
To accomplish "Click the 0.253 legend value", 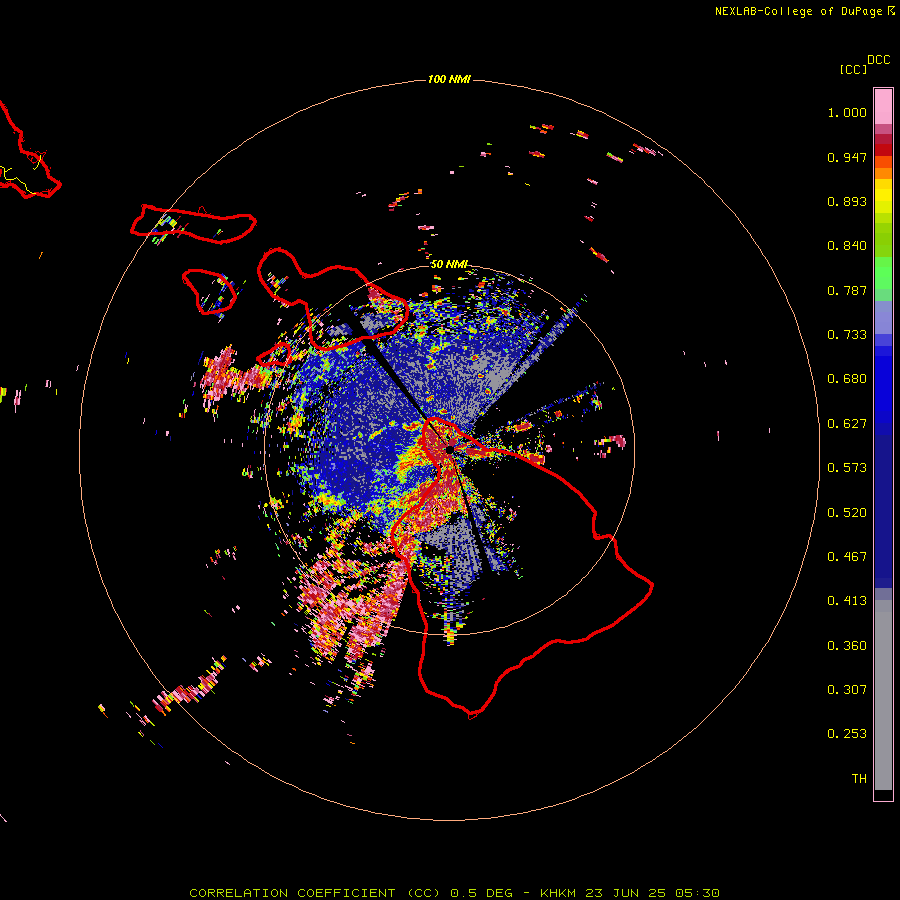I will point(847,734).
